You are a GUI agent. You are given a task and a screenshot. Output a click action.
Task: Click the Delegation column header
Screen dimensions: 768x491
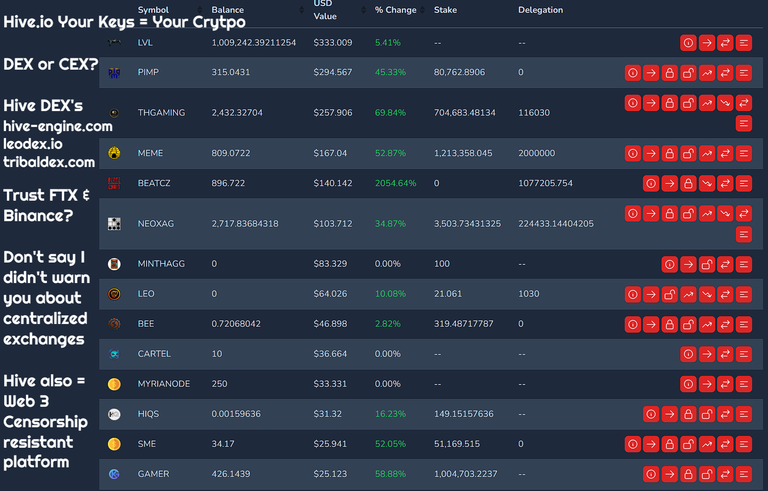[541, 10]
